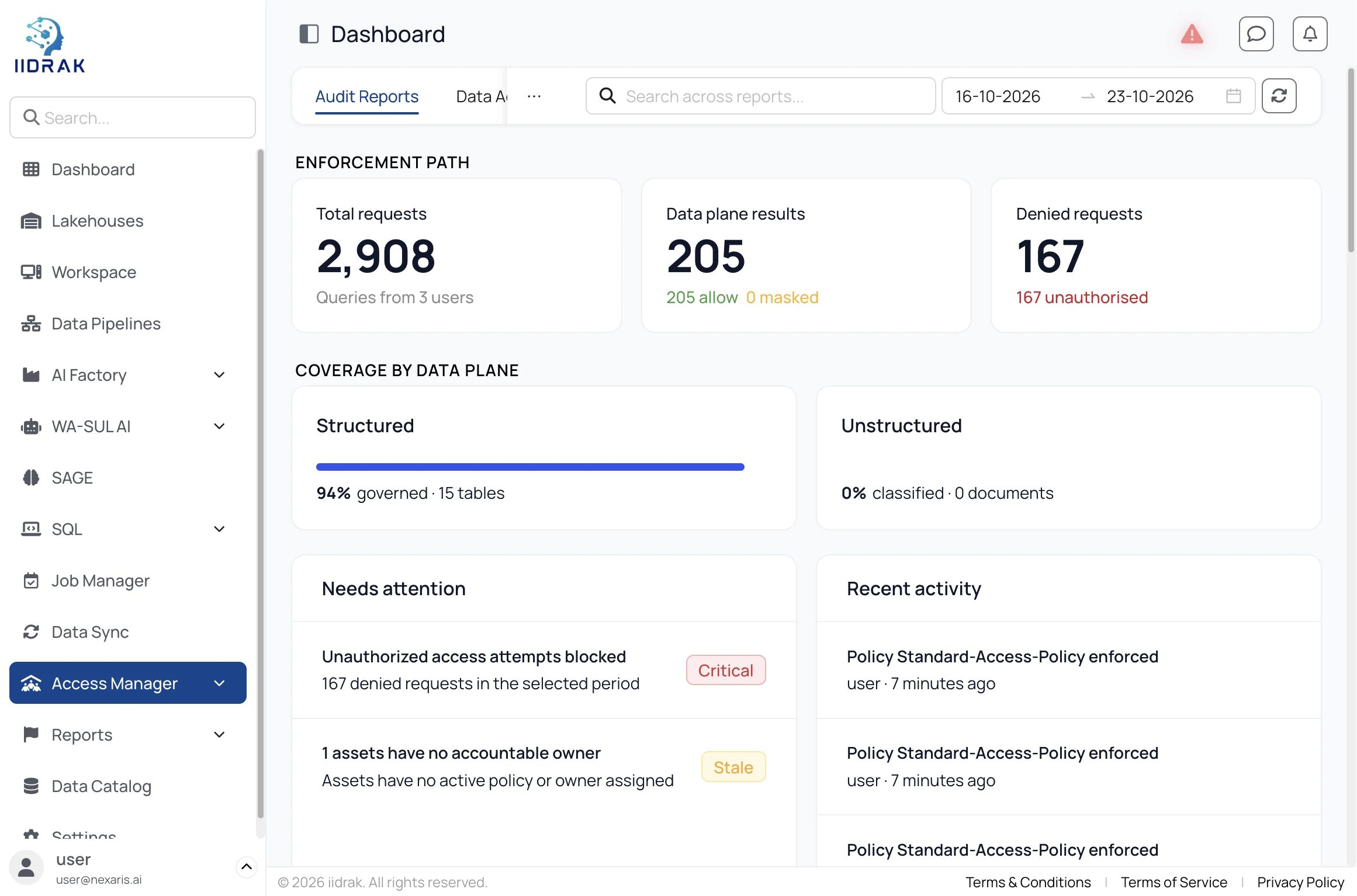This screenshot has height=896, width=1357.
Task: Click the Critical severity badge
Action: coord(726,670)
